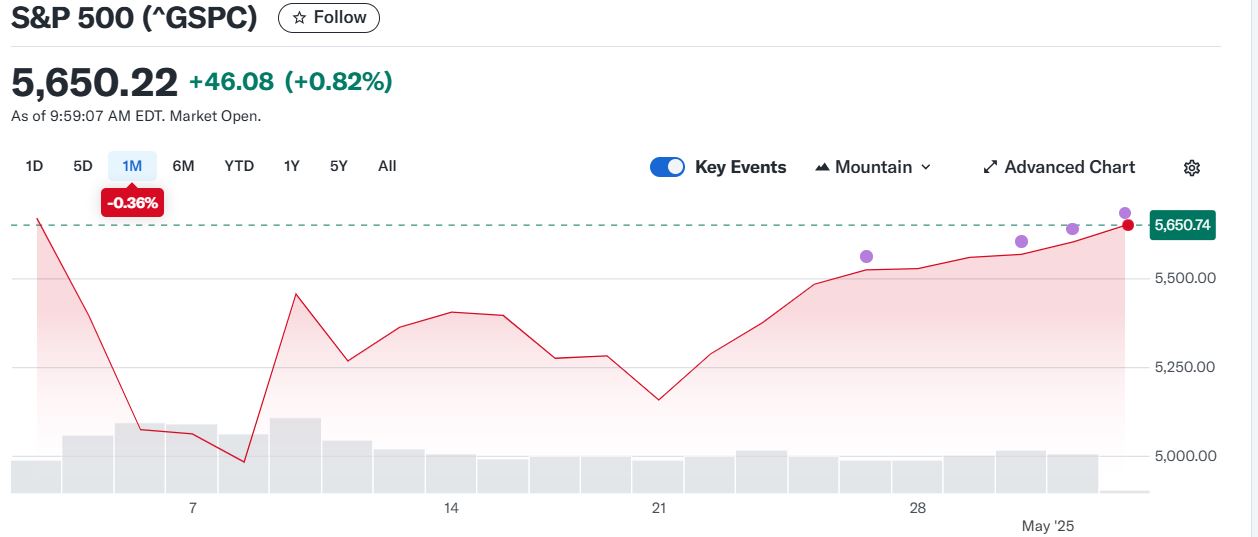1258x537 pixels.
Task: Click the mountain chart type icon
Action: click(823, 168)
